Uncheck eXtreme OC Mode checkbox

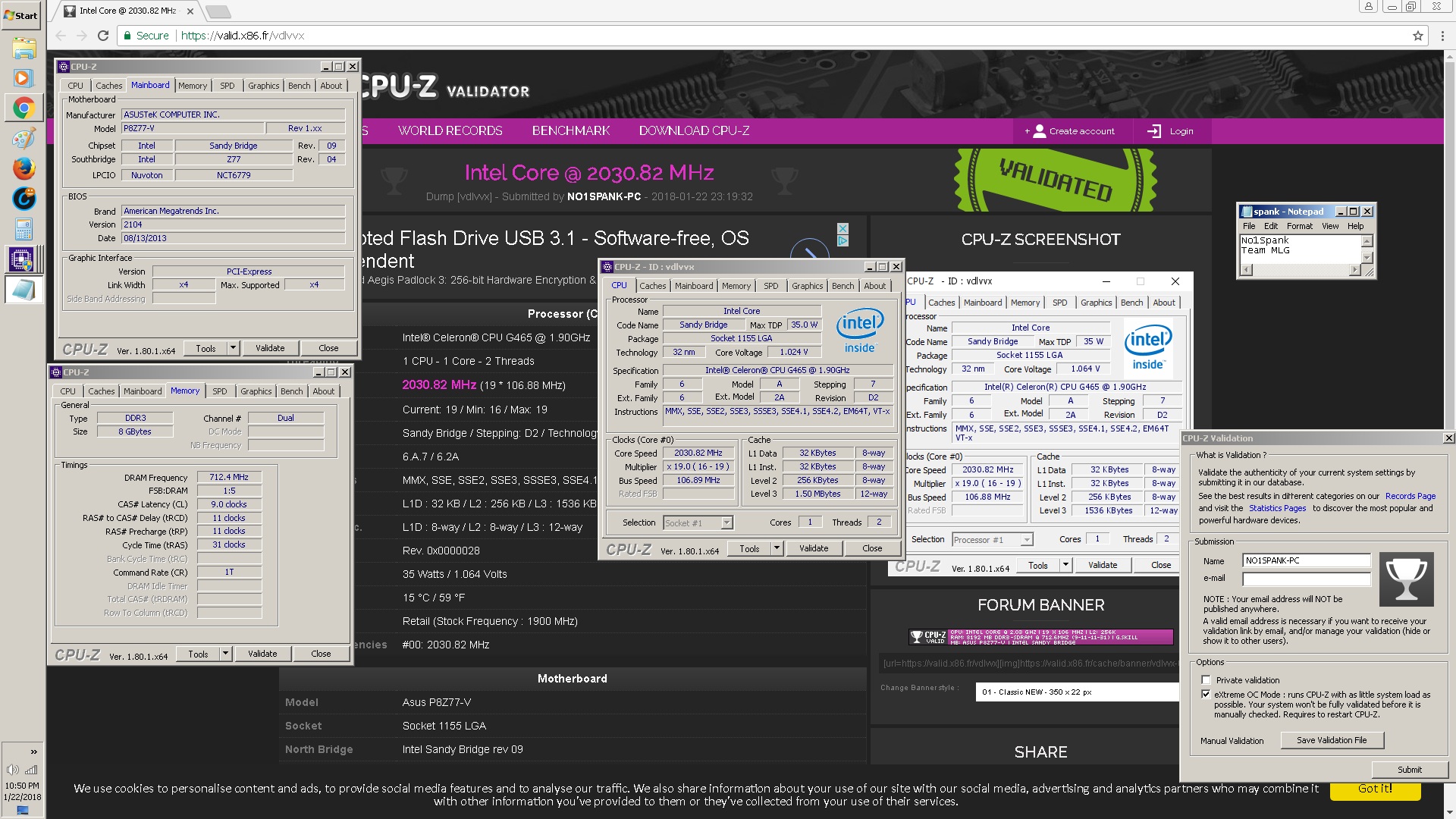(x=1206, y=694)
